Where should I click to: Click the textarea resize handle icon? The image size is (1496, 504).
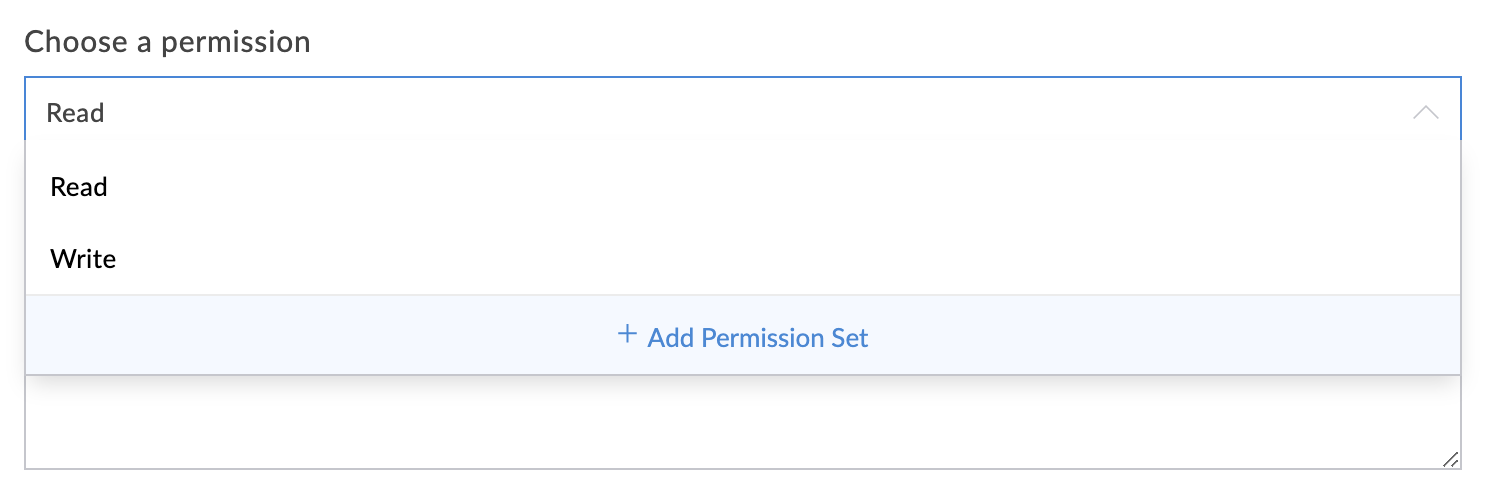pos(1450,459)
